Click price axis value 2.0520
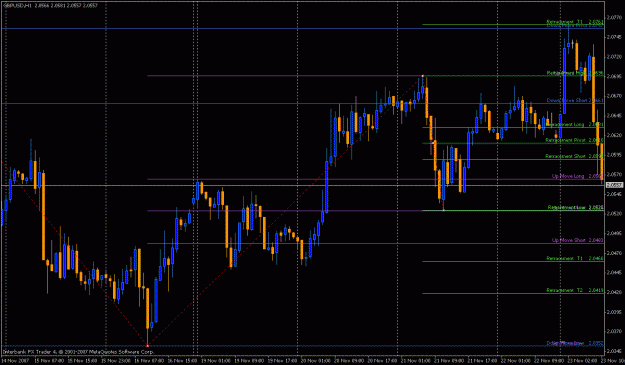Viewport: 625px width, 365px height. pos(614,214)
